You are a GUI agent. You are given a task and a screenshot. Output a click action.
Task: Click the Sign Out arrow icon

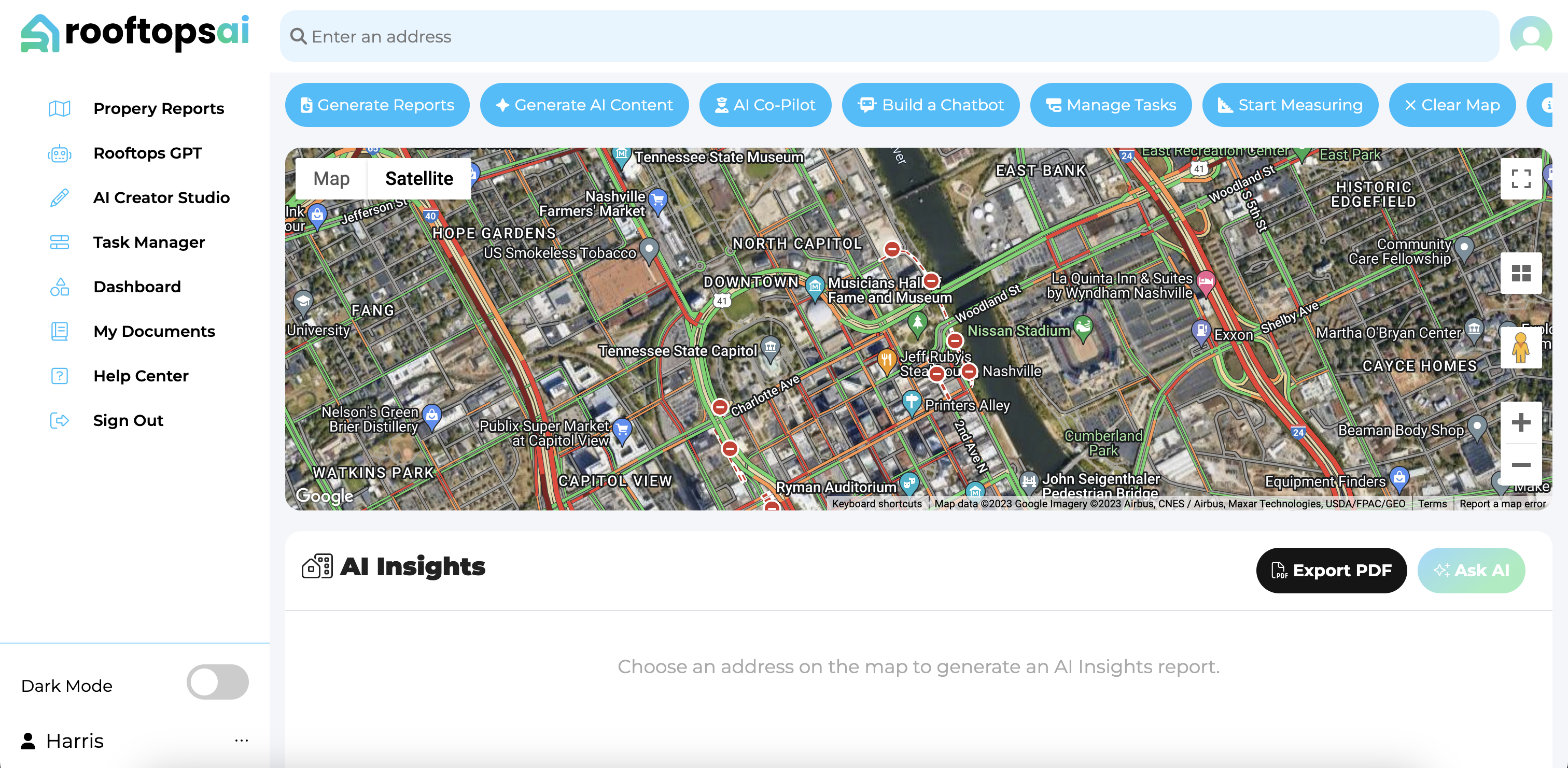(59, 420)
